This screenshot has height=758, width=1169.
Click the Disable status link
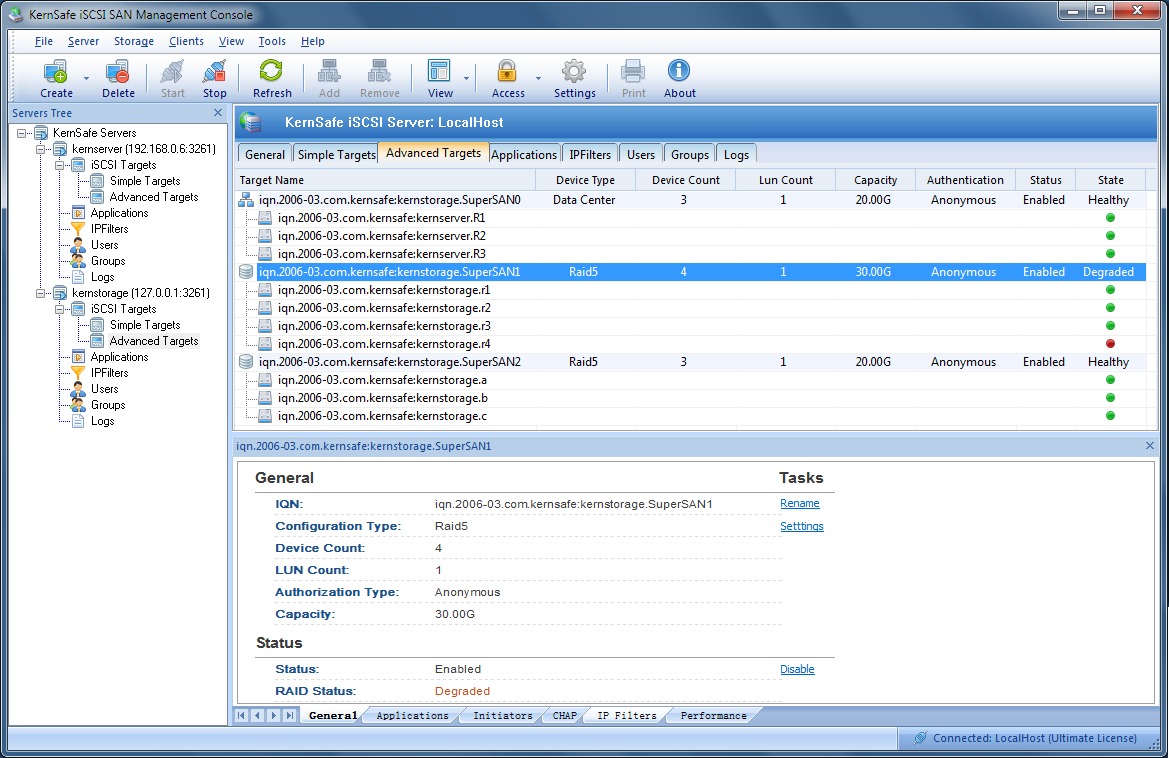point(797,669)
